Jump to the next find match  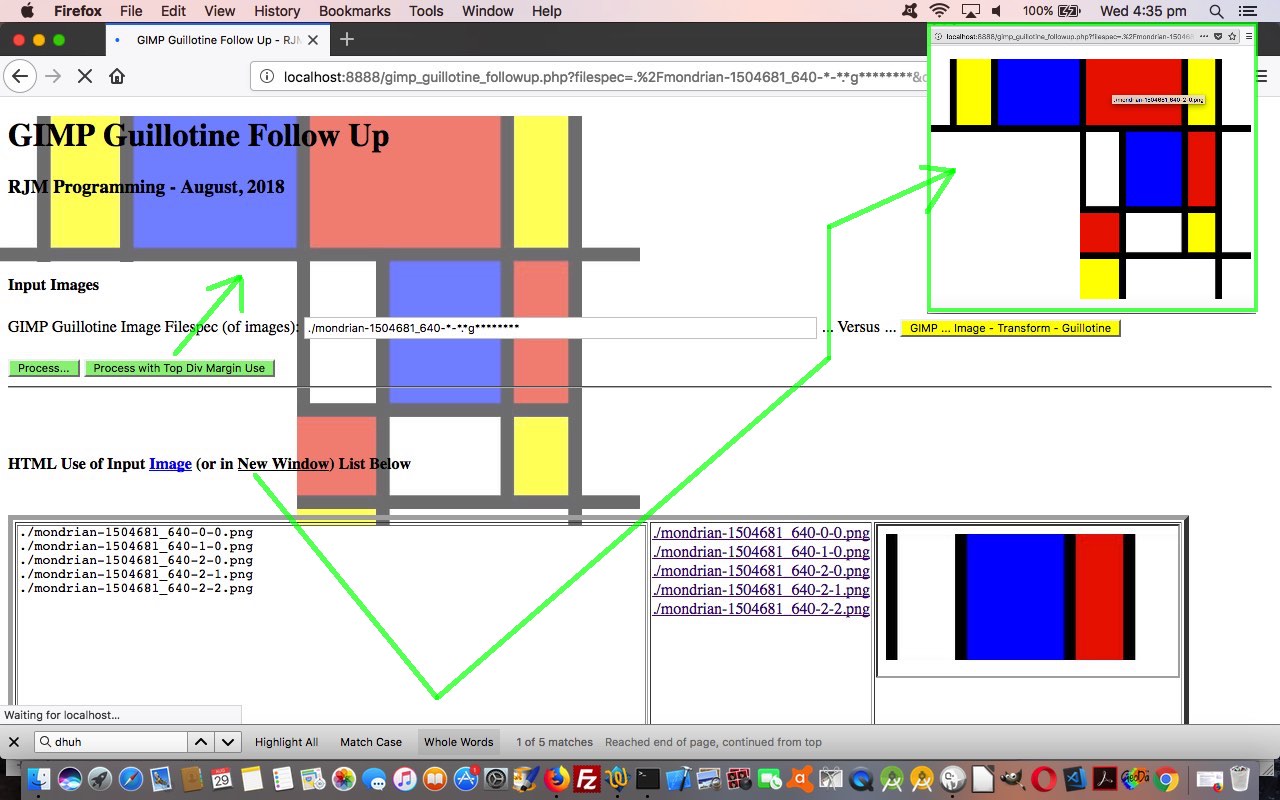[229, 742]
